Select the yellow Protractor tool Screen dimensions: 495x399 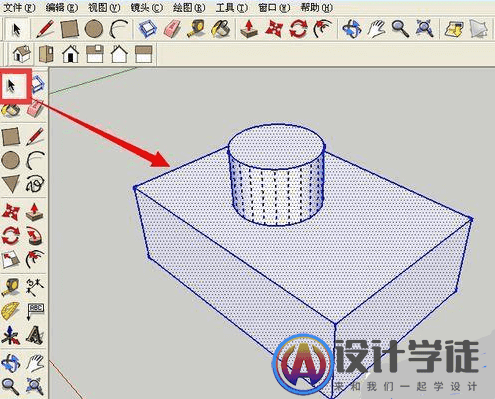(11, 311)
